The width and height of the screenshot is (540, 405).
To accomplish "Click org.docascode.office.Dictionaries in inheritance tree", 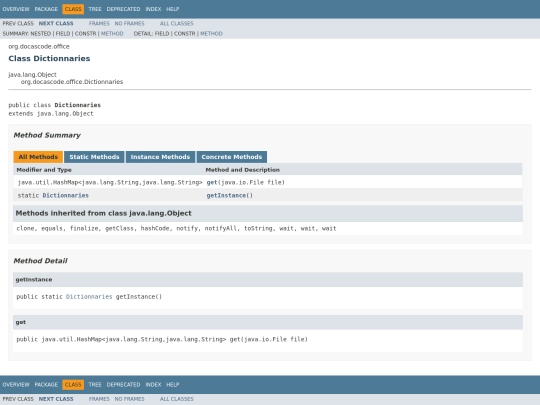I will pyautogui.click(x=72, y=82).
